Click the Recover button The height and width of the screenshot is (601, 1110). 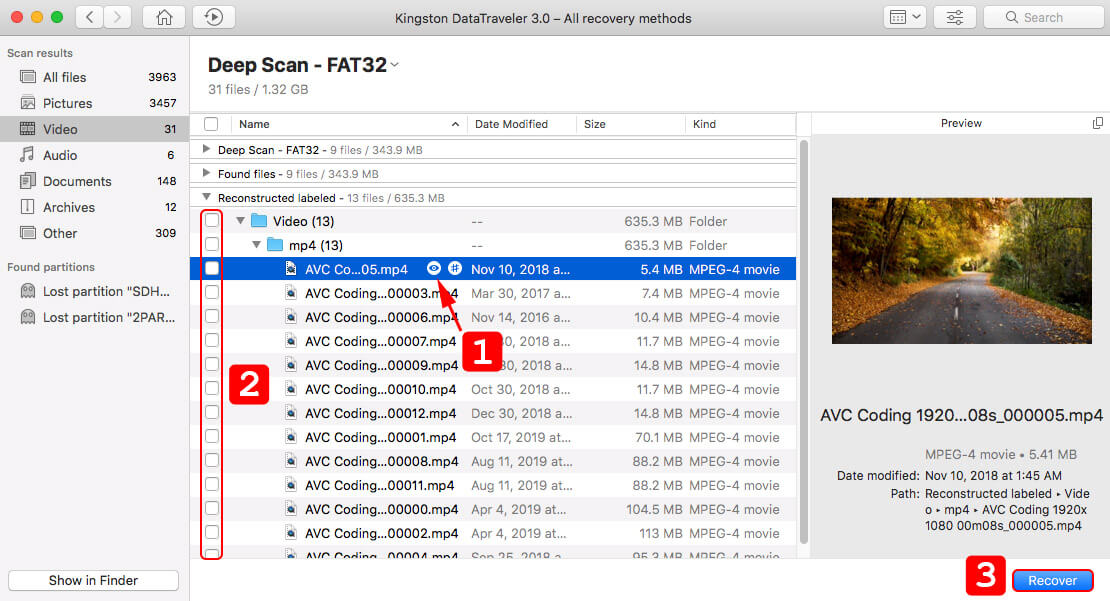point(1052,580)
